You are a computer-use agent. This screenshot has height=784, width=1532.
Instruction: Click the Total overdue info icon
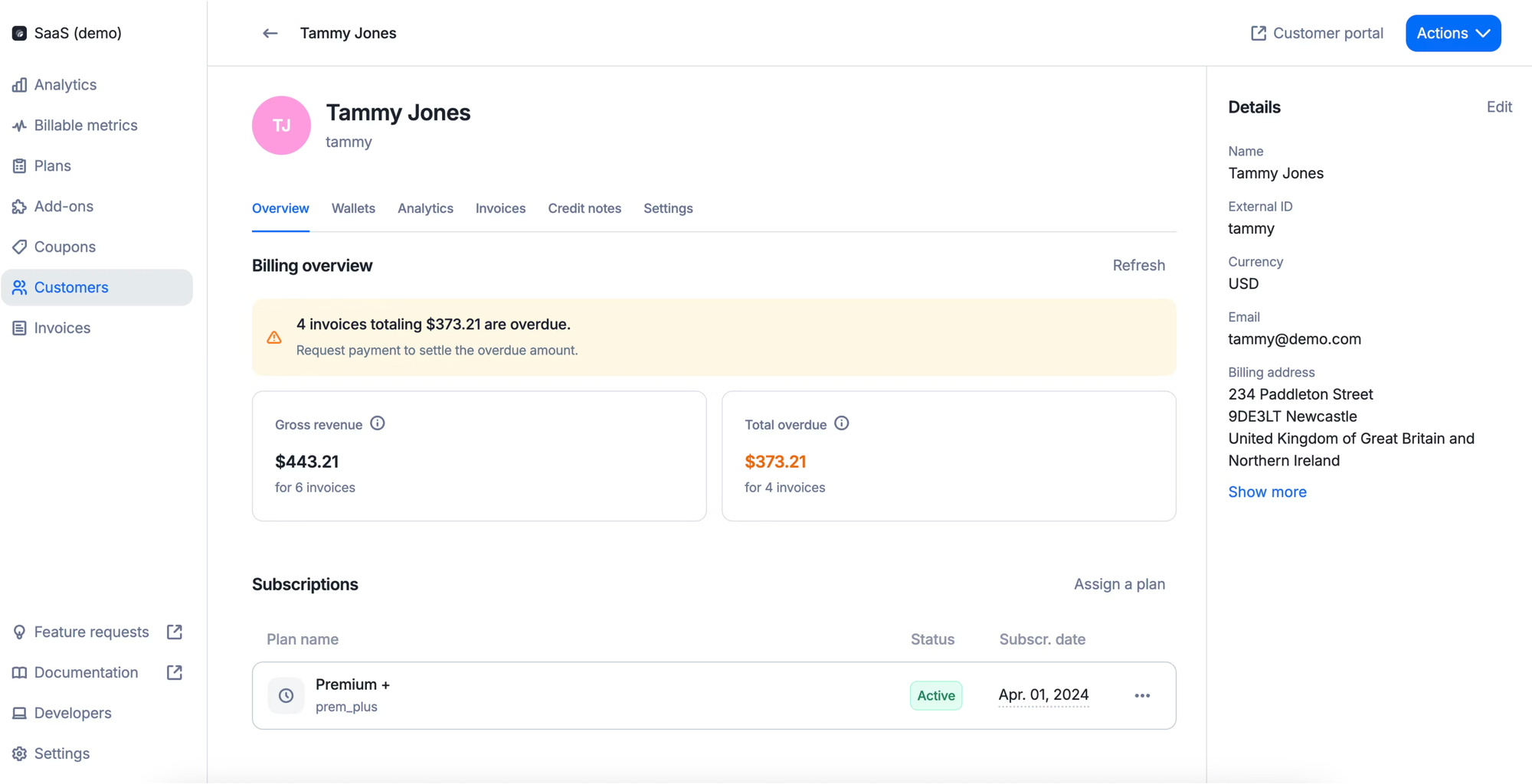point(841,423)
